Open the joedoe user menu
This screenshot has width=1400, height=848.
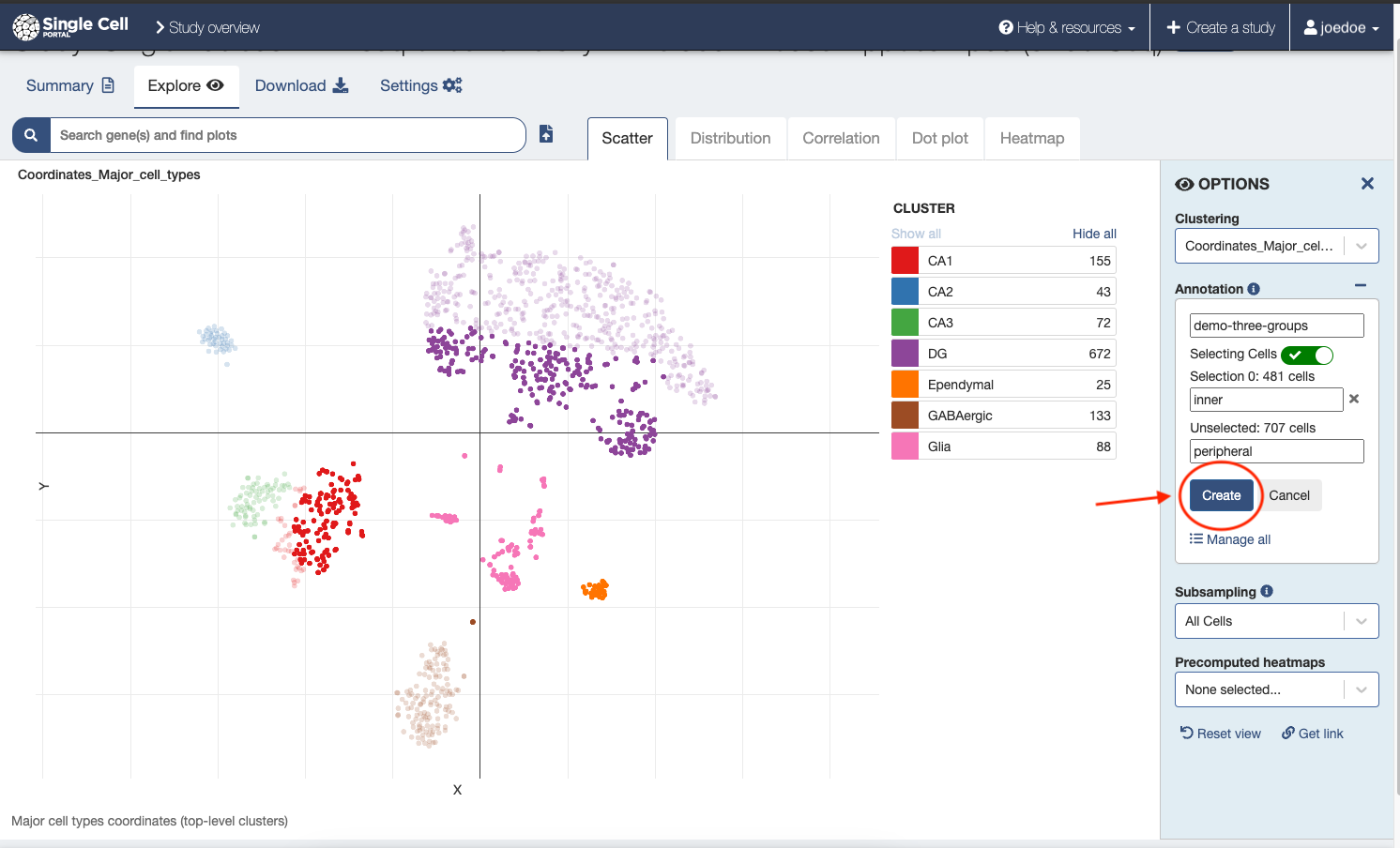coord(1342,27)
